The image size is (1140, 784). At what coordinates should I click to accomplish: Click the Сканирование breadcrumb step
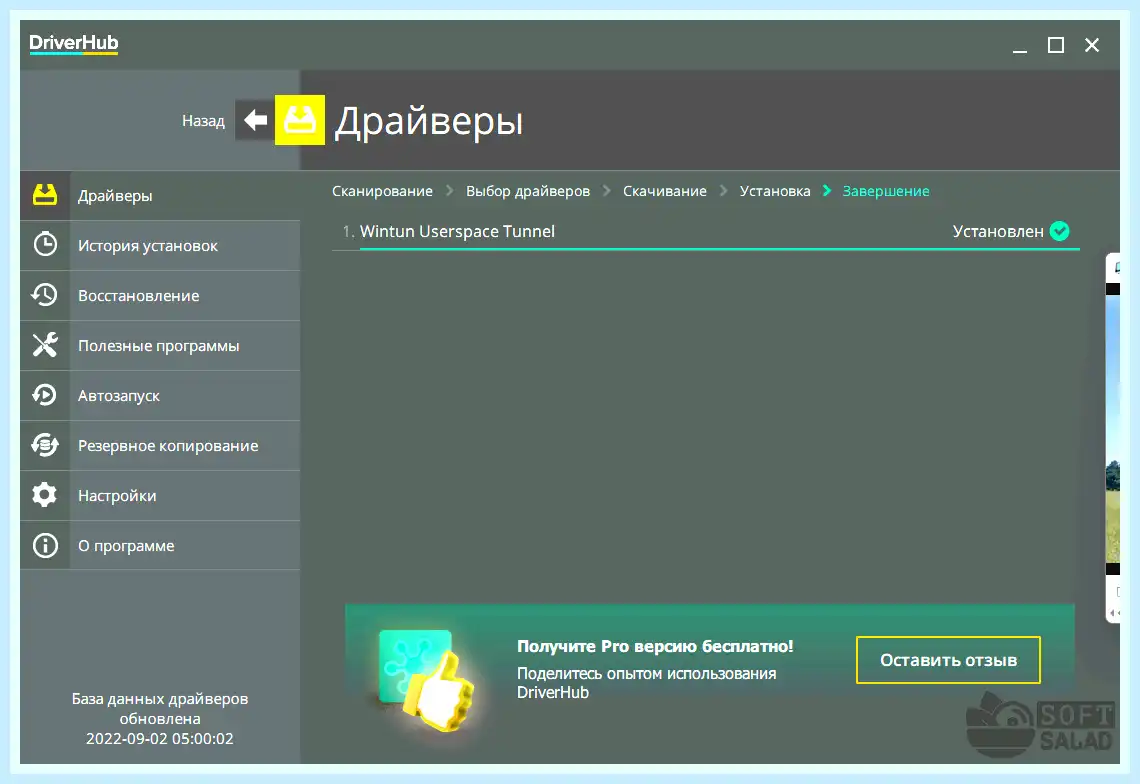point(382,191)
